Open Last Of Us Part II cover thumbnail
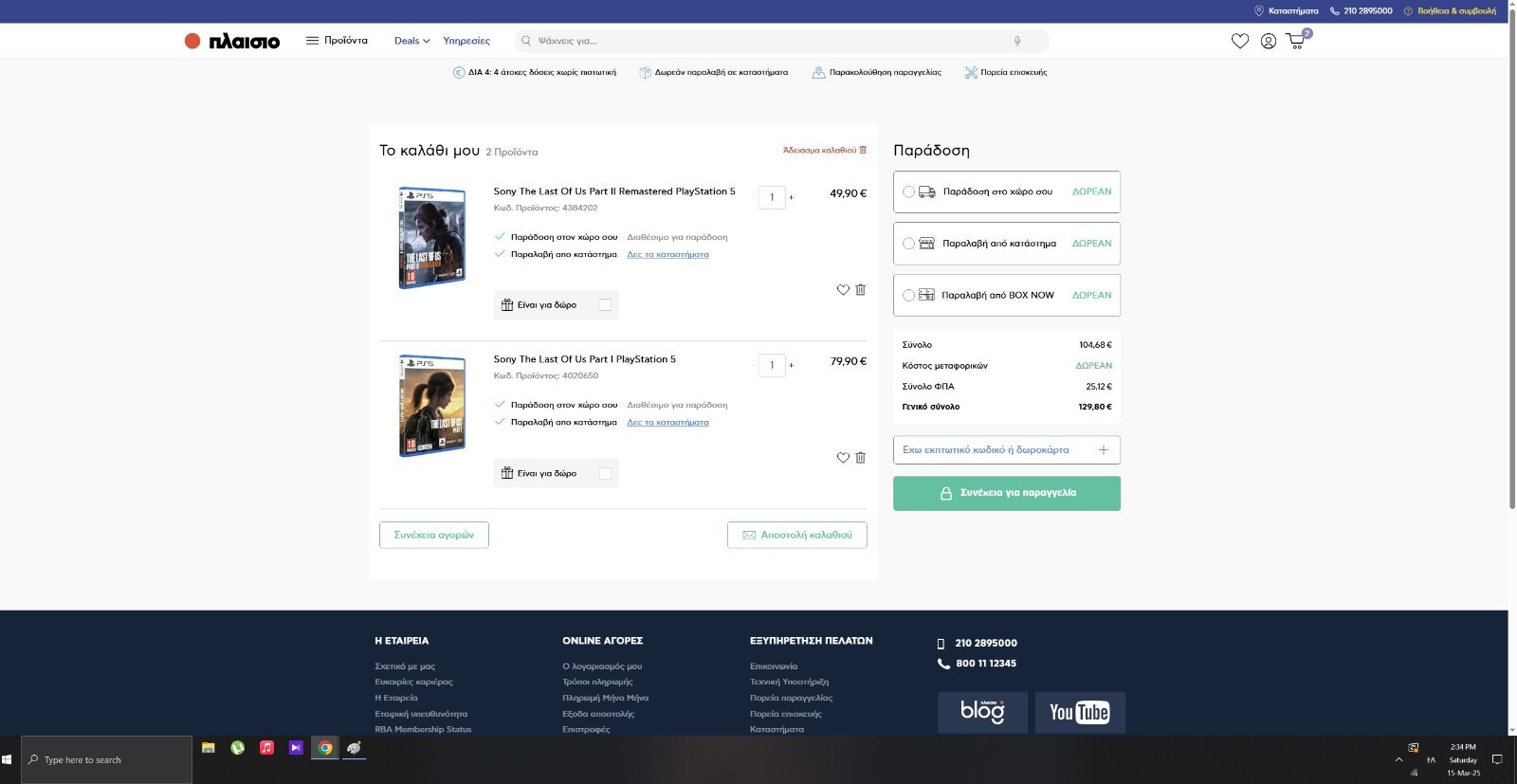Screen dimensions: 1517x784 [432, 238]
